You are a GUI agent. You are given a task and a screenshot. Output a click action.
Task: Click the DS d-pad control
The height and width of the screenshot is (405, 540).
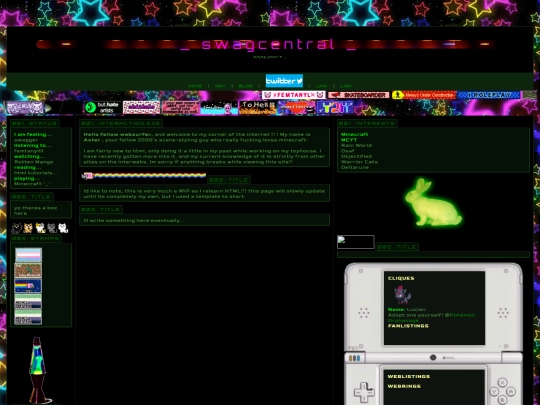tap(364, 393)
